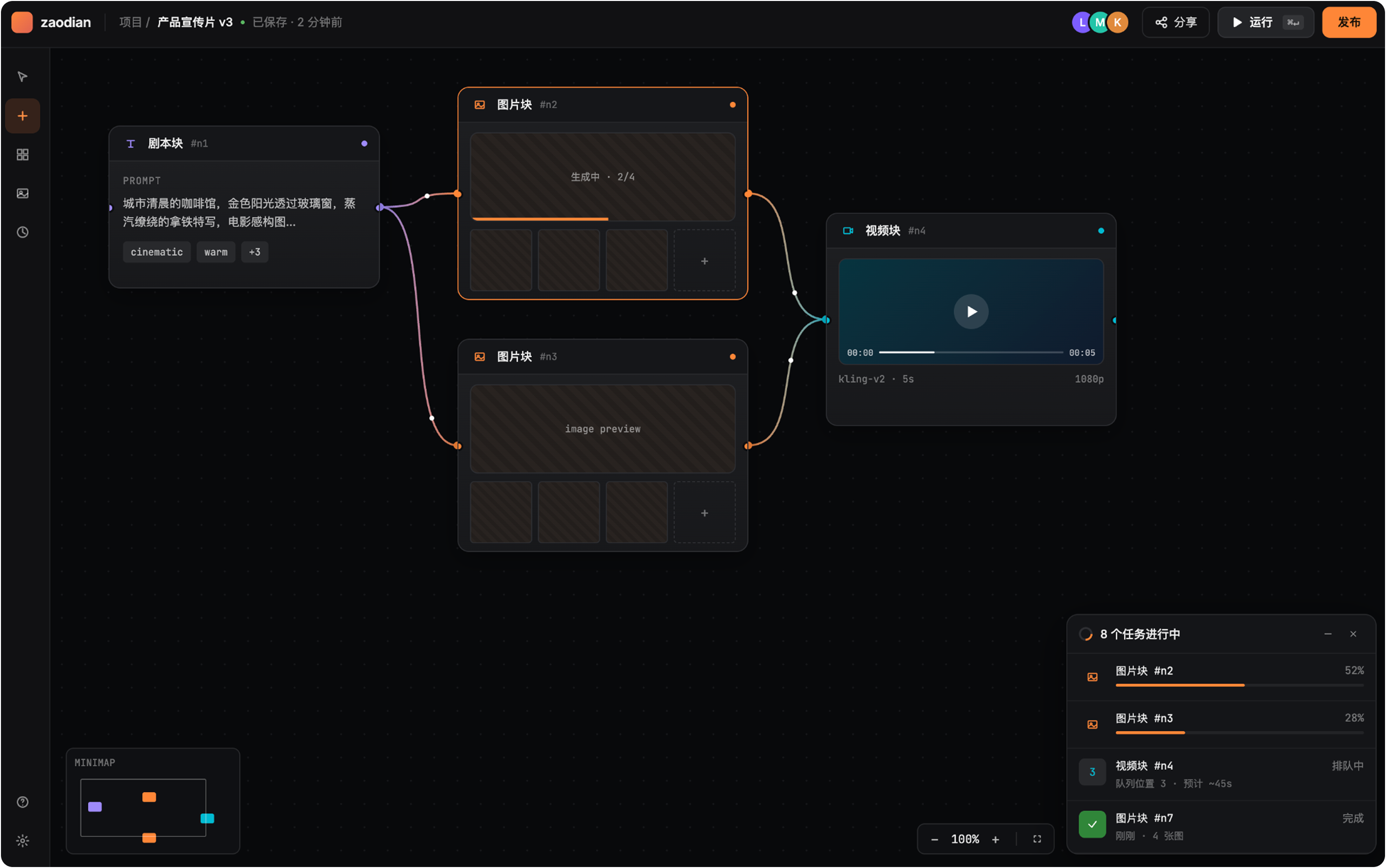Zoom out with the minus button
Screen dimensions: 1386x868
[934, 839]
